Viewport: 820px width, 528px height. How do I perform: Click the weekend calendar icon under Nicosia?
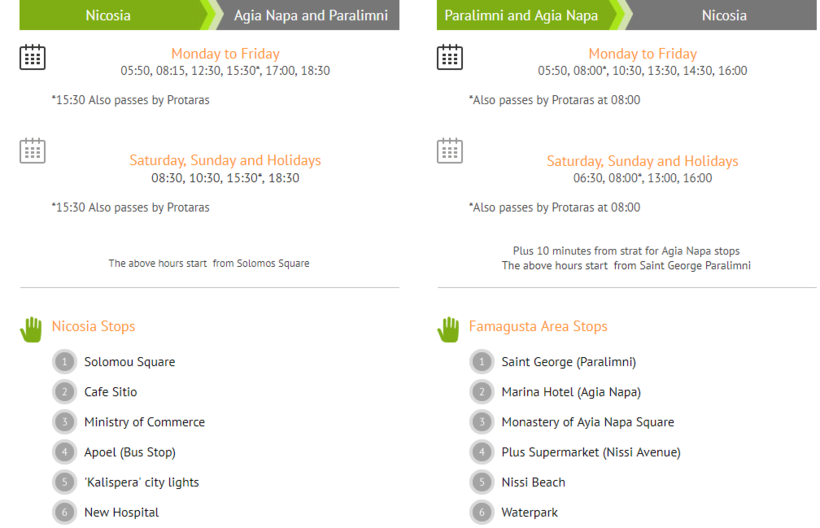pos(32,151)
